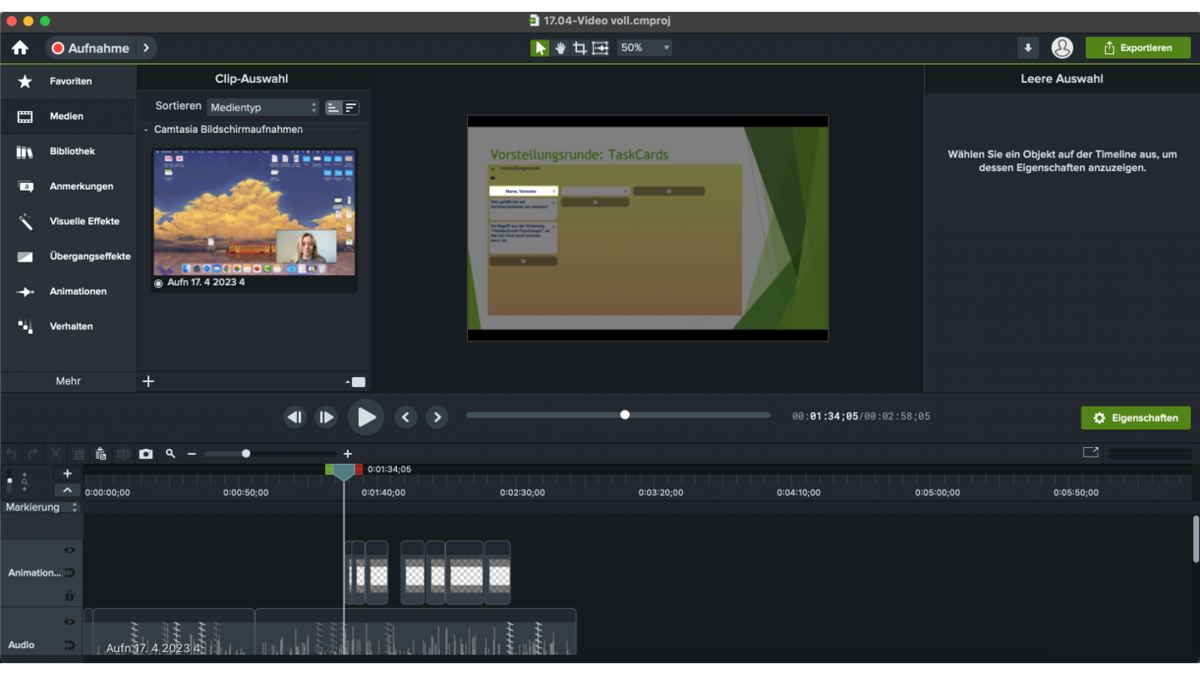This screenshot has height=675, width=1200.
Task: Toggle visibility of the Audio track
Action: (x=69, y=622)
